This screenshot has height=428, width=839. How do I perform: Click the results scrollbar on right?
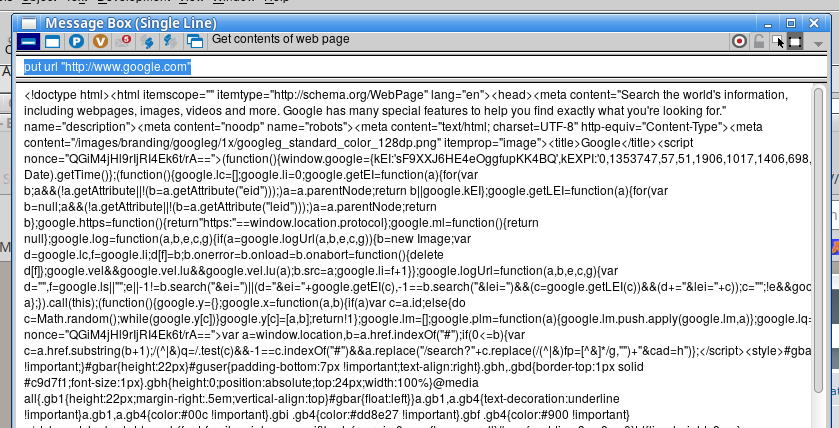(x=818, y=241)
